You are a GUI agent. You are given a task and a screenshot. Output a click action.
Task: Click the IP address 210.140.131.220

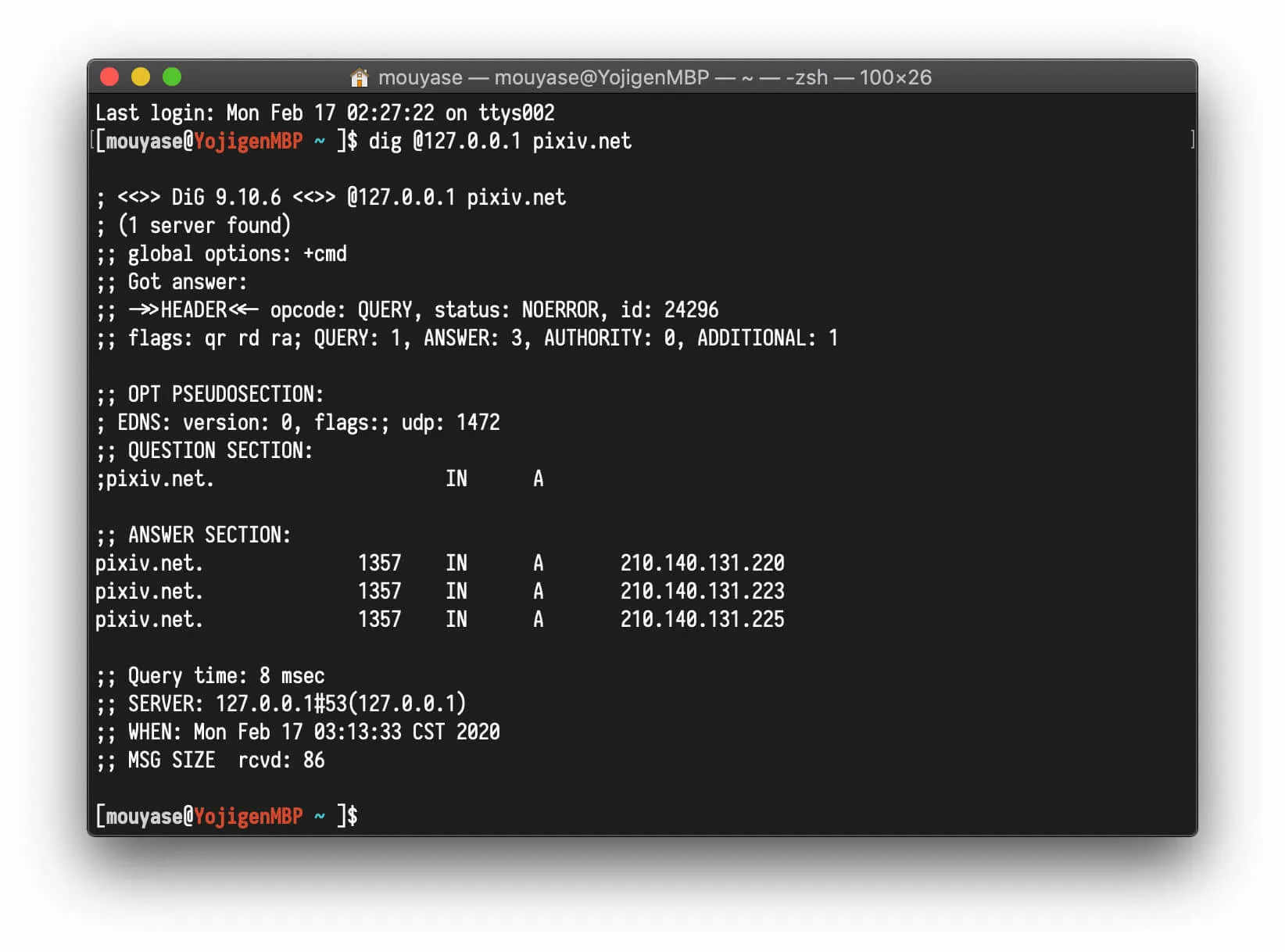point(702,563)
